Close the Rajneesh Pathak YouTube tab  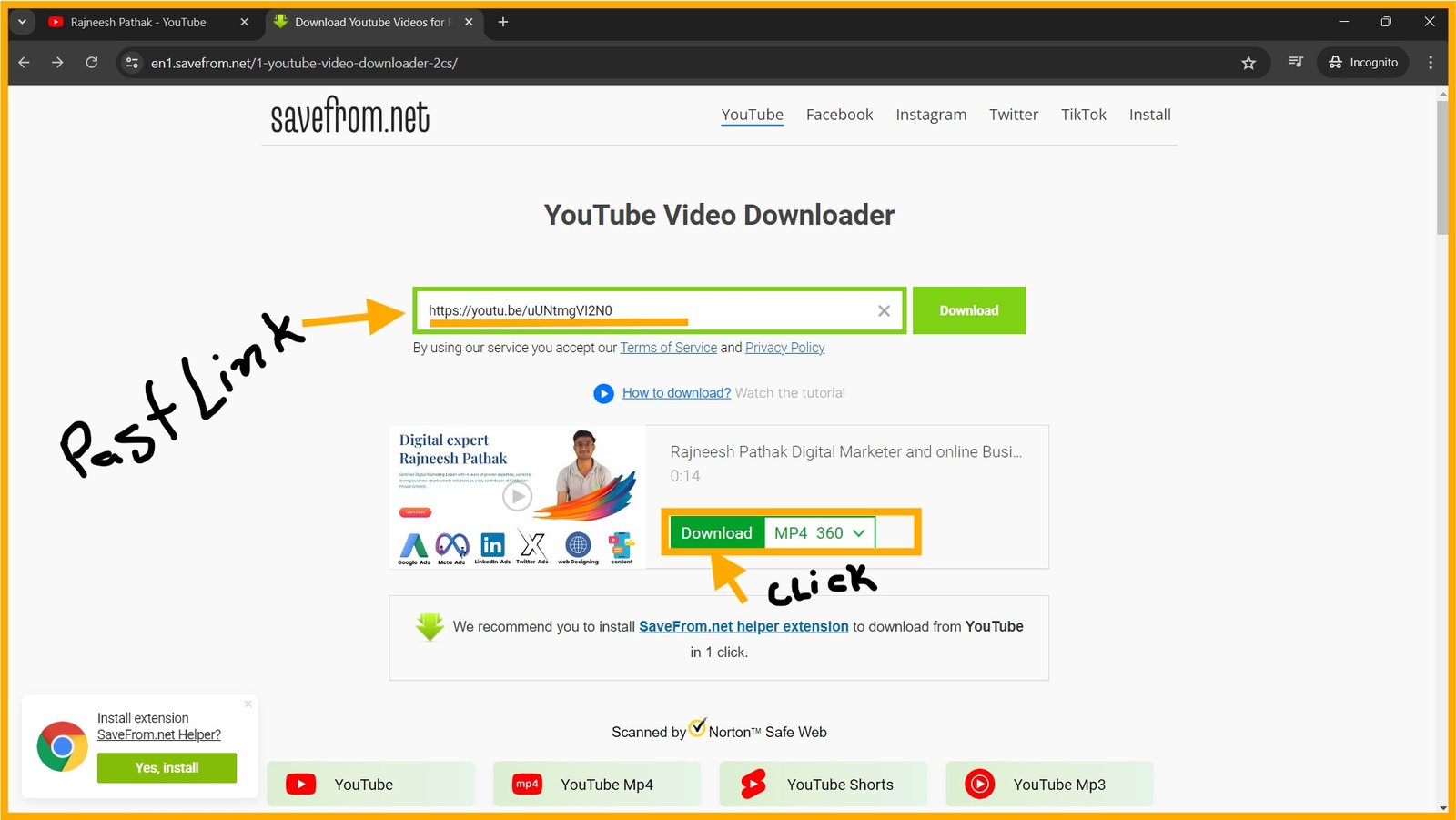(244, 22)
